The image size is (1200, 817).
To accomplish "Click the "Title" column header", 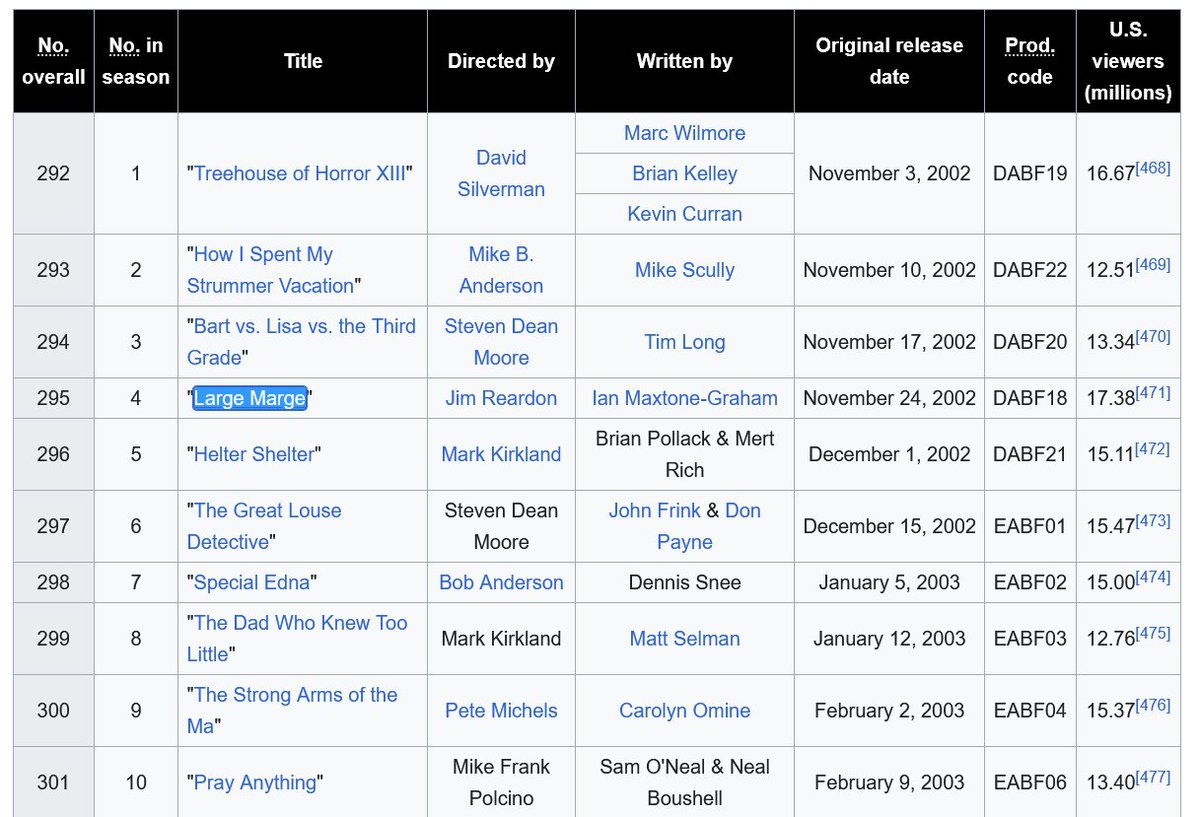I will (x=303, y=61).
